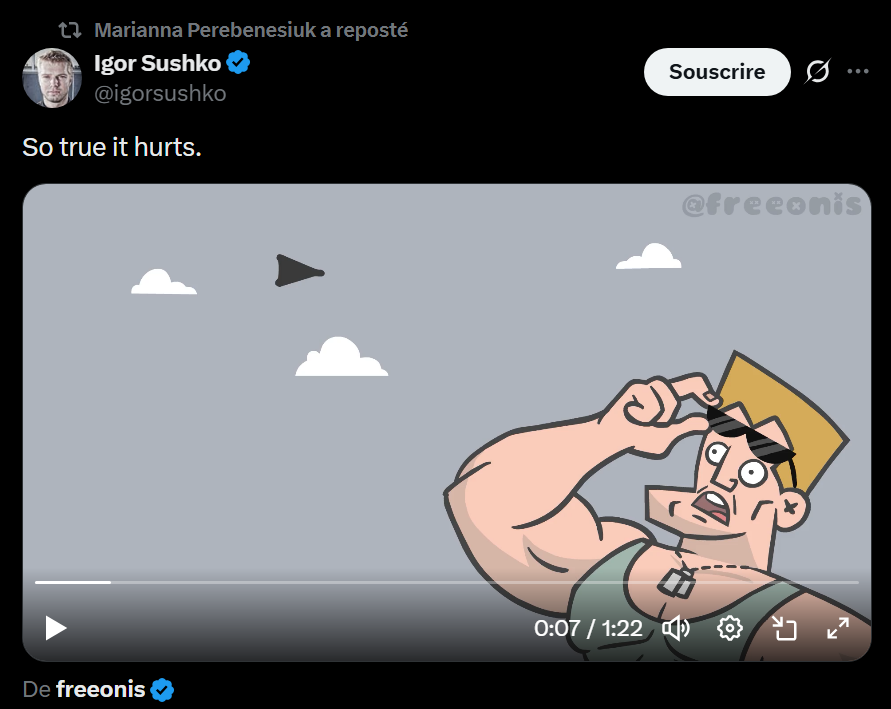Expand the video to fullscreen

(838, 628)
